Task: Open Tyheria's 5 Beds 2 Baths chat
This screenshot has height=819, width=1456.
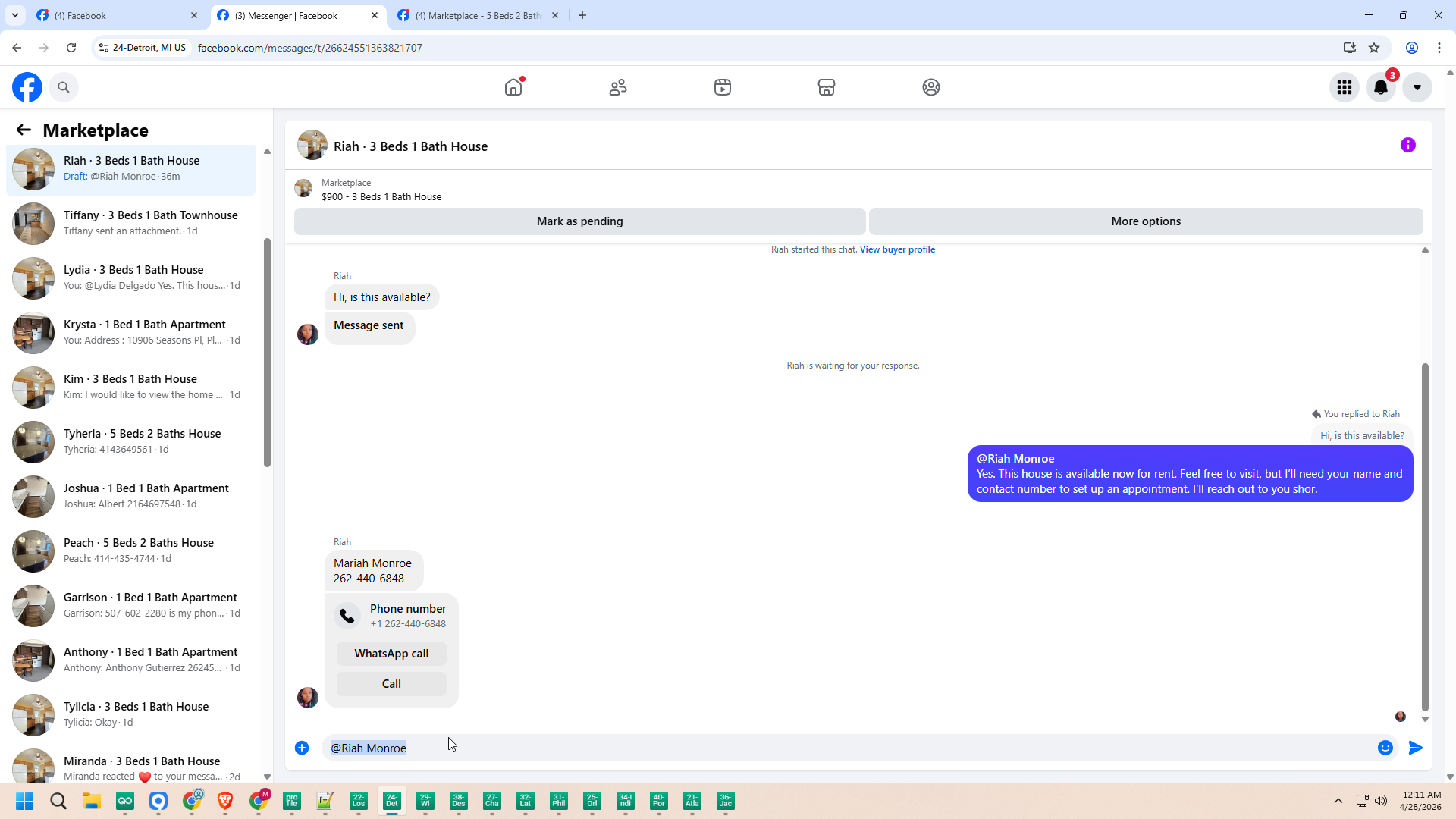Action: click(x=131, y=441)
